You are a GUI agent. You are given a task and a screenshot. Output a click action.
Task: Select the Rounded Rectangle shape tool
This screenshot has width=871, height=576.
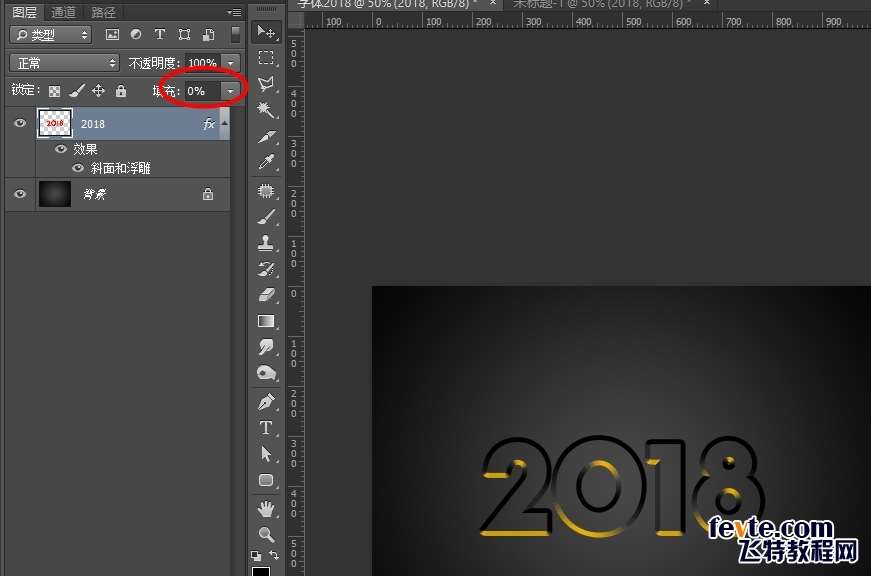[x=266, y=480]
